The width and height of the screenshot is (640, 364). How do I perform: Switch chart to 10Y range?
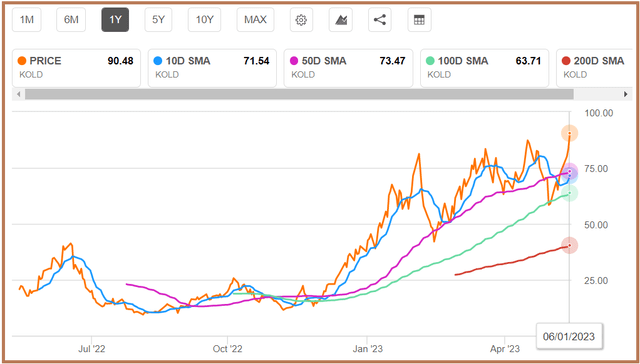pyautogui.click(x=205, y=20)
